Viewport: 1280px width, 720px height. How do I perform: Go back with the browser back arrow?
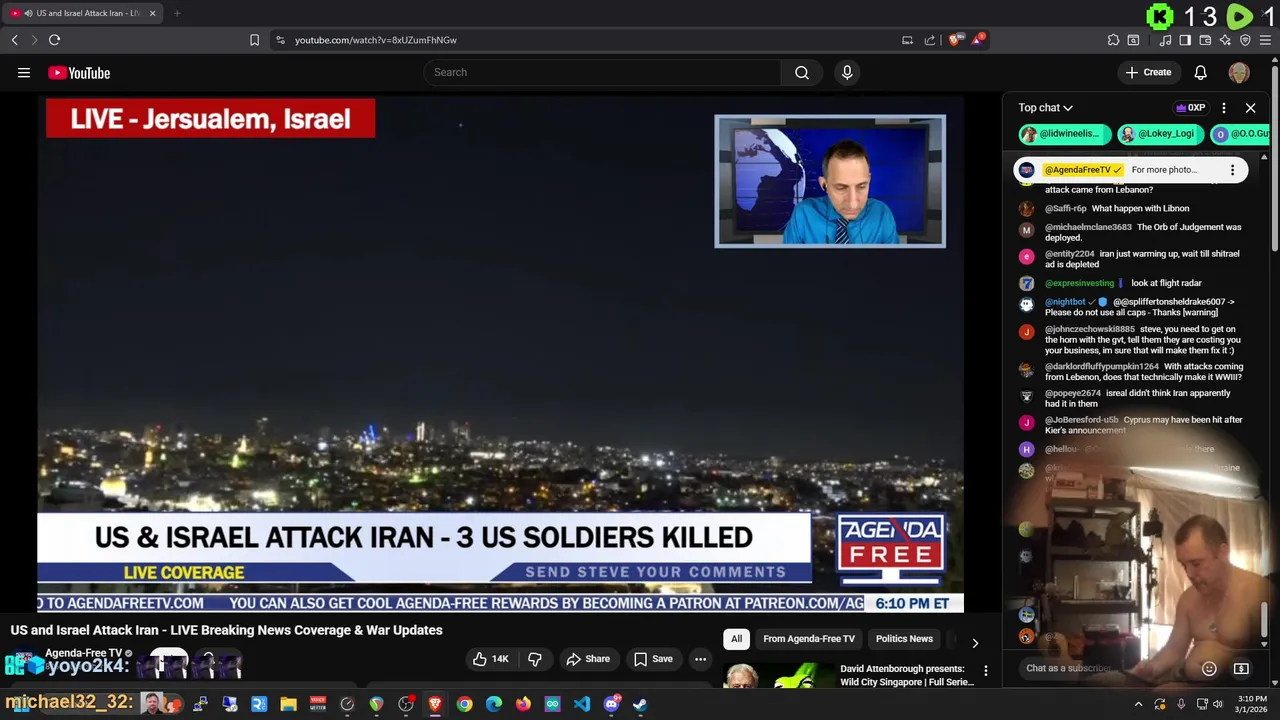[x=14, y=40]
